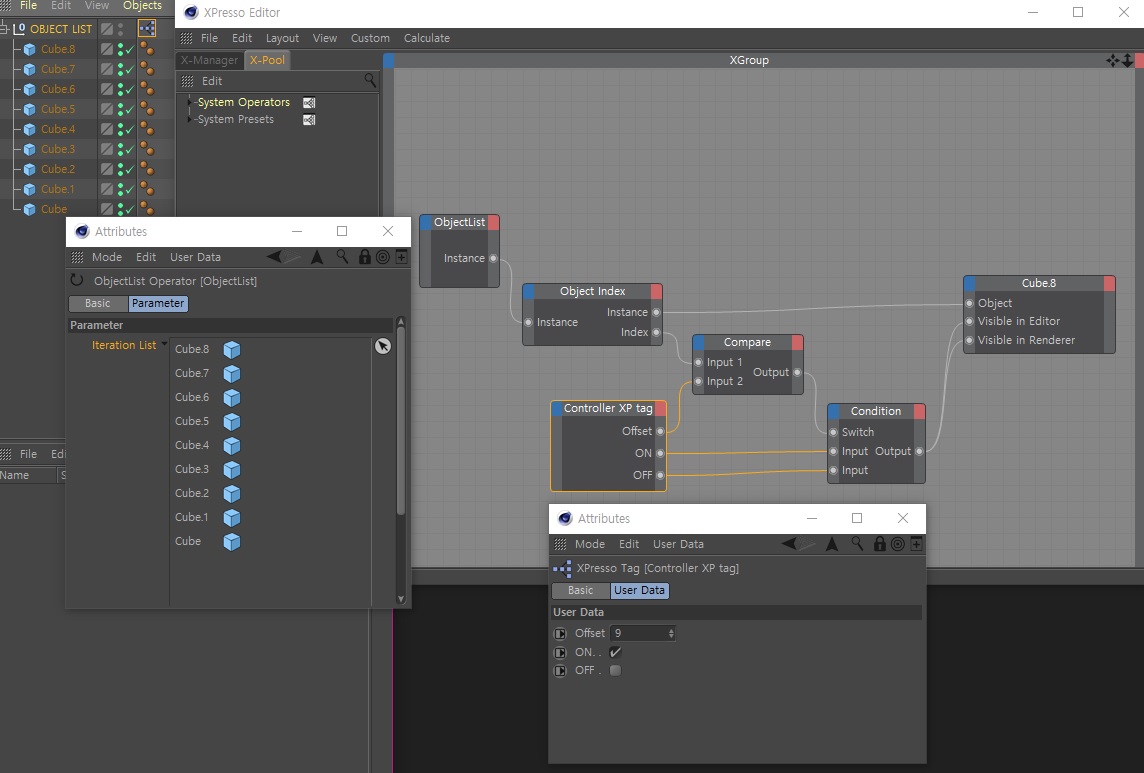Click the Cube.2 phong tag in Object Manager
Image resolution: width=1144 pixels, height=773 pixels.
147,169
